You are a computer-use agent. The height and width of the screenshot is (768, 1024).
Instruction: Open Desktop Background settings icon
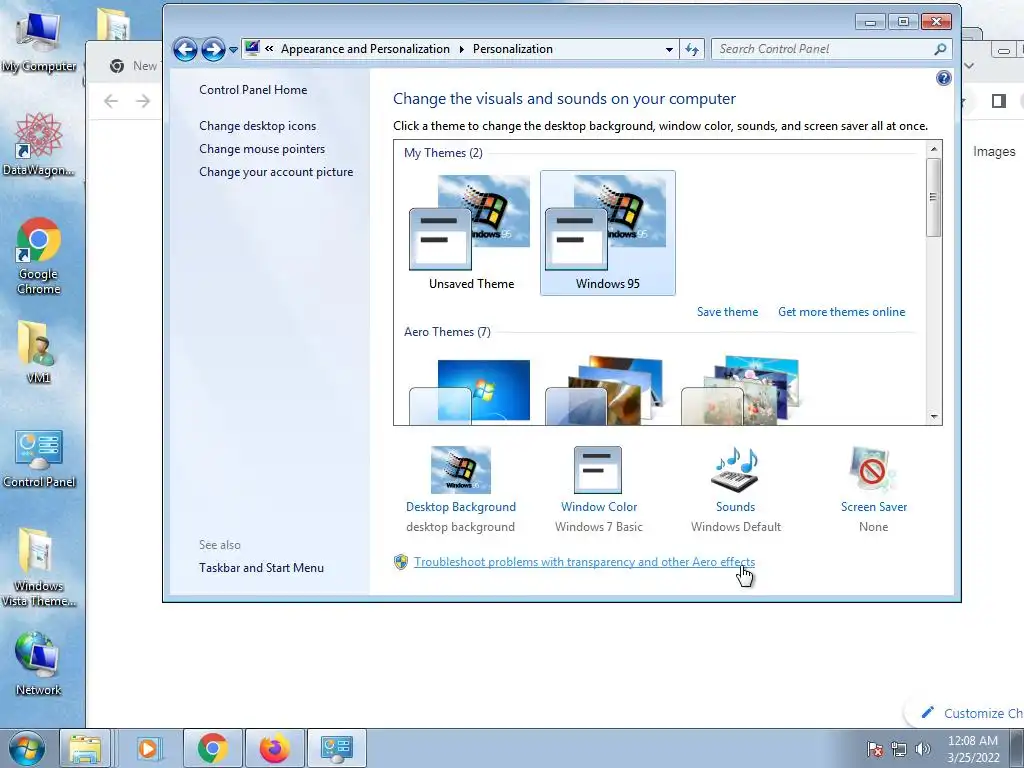click(460, 470)
